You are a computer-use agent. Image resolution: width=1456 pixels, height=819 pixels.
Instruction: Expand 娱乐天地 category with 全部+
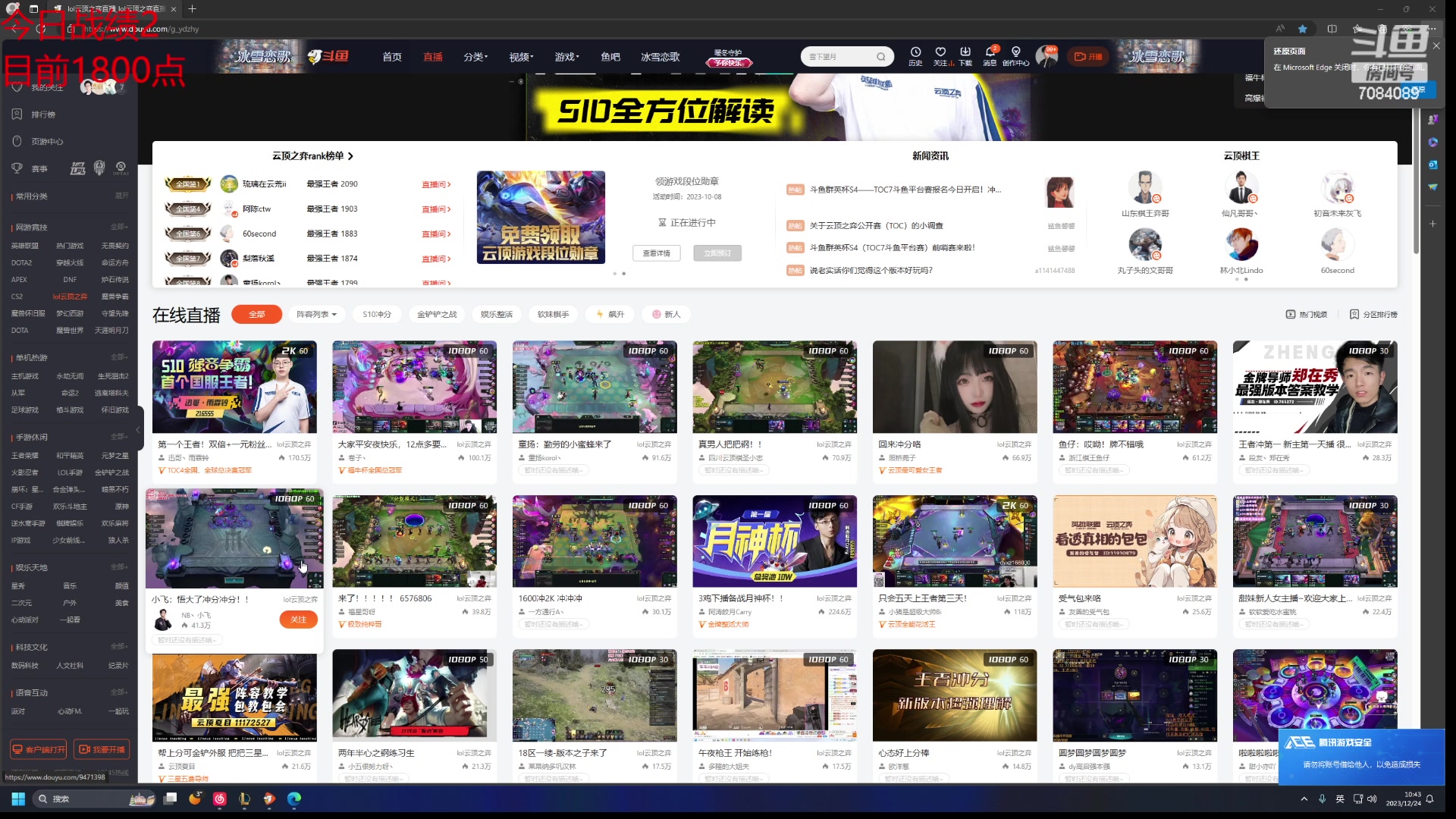[x=119, y=567]
